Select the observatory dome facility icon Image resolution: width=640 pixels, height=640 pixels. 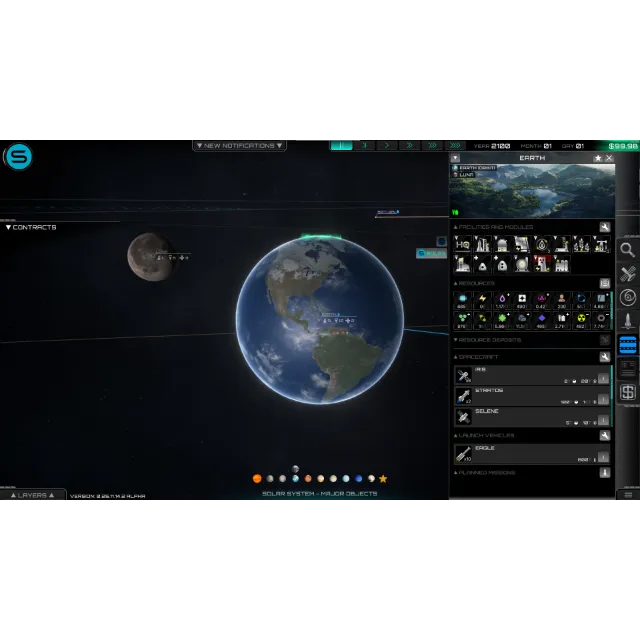tap(502, 244)
